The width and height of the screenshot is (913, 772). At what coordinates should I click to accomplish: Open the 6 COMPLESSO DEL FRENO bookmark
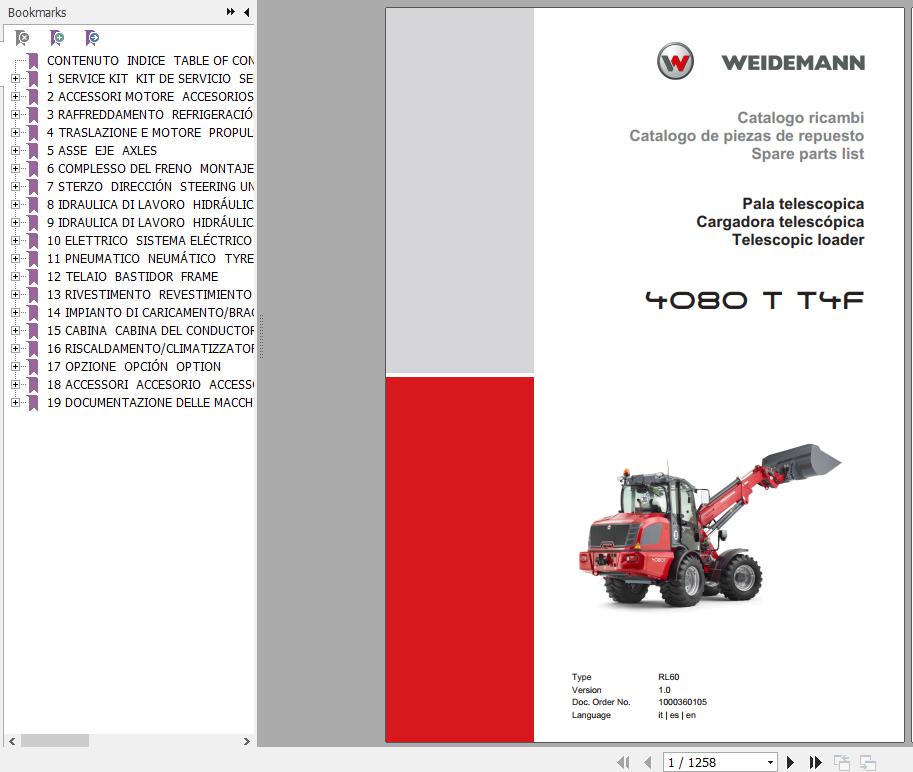tap(150, 169)
